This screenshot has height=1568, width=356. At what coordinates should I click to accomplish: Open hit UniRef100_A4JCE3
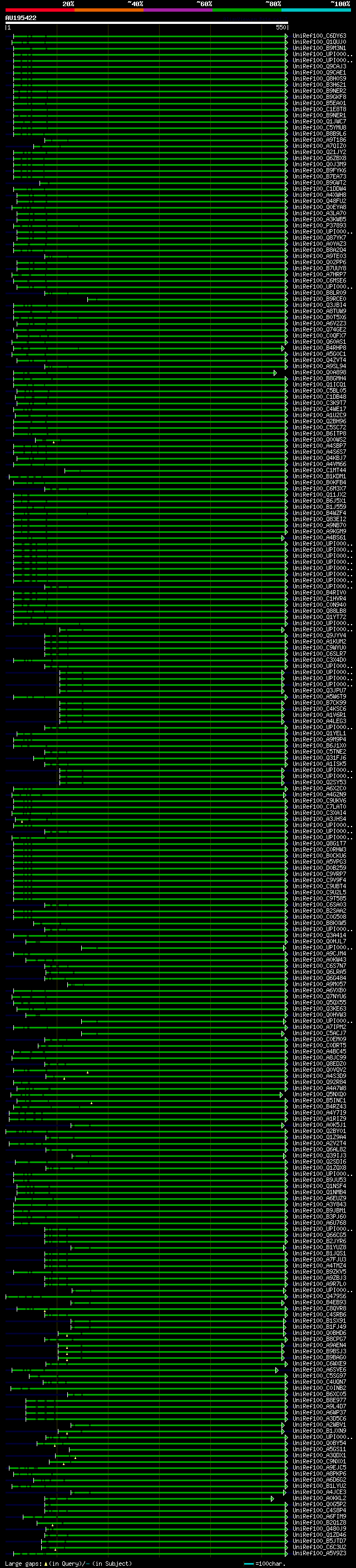(x=319, y=1492)
